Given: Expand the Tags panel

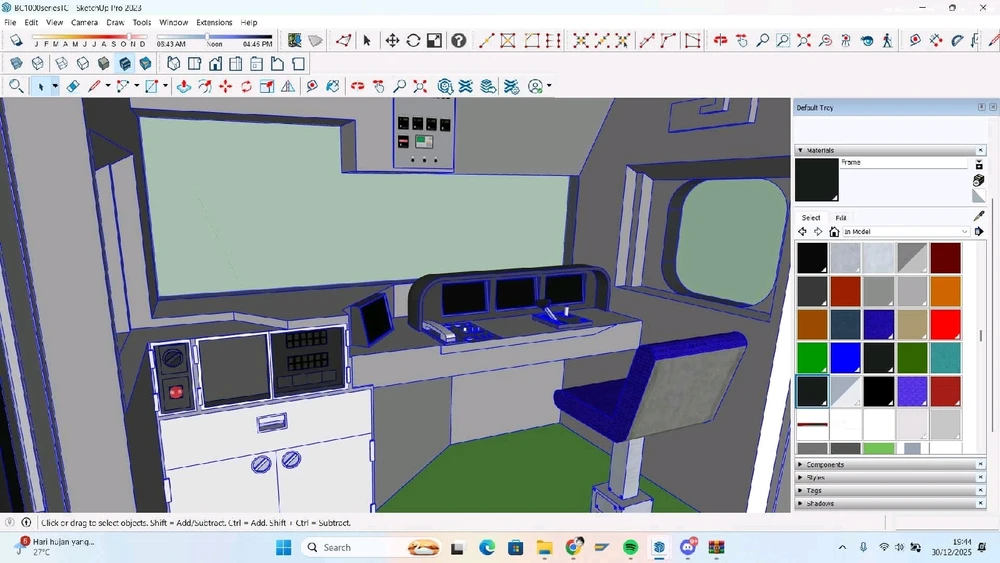Looking at the screenshot, I should coord(814,491).
